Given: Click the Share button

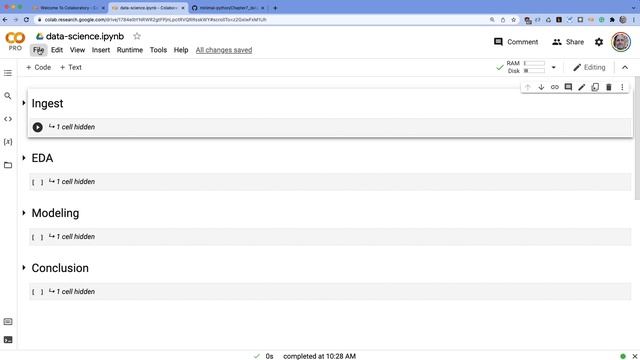Looking at the screenshot, I should pos(568,42).
